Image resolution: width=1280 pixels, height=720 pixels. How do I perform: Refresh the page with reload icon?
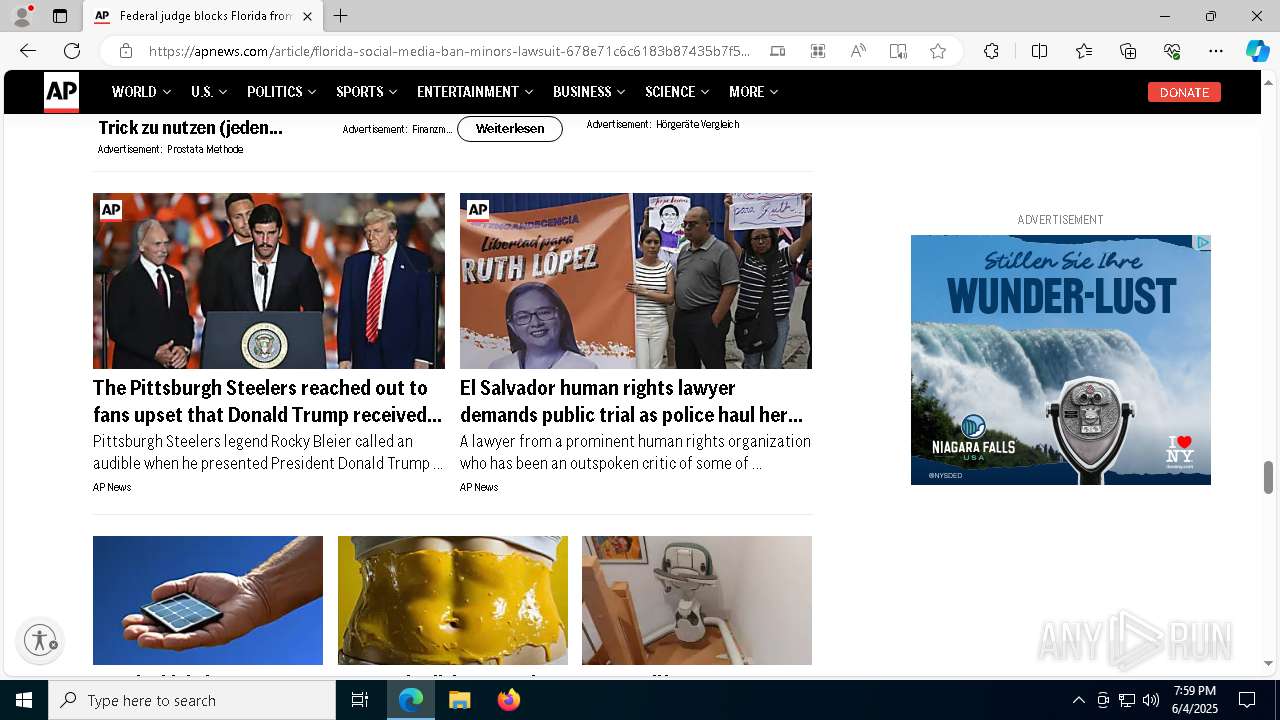72,51
